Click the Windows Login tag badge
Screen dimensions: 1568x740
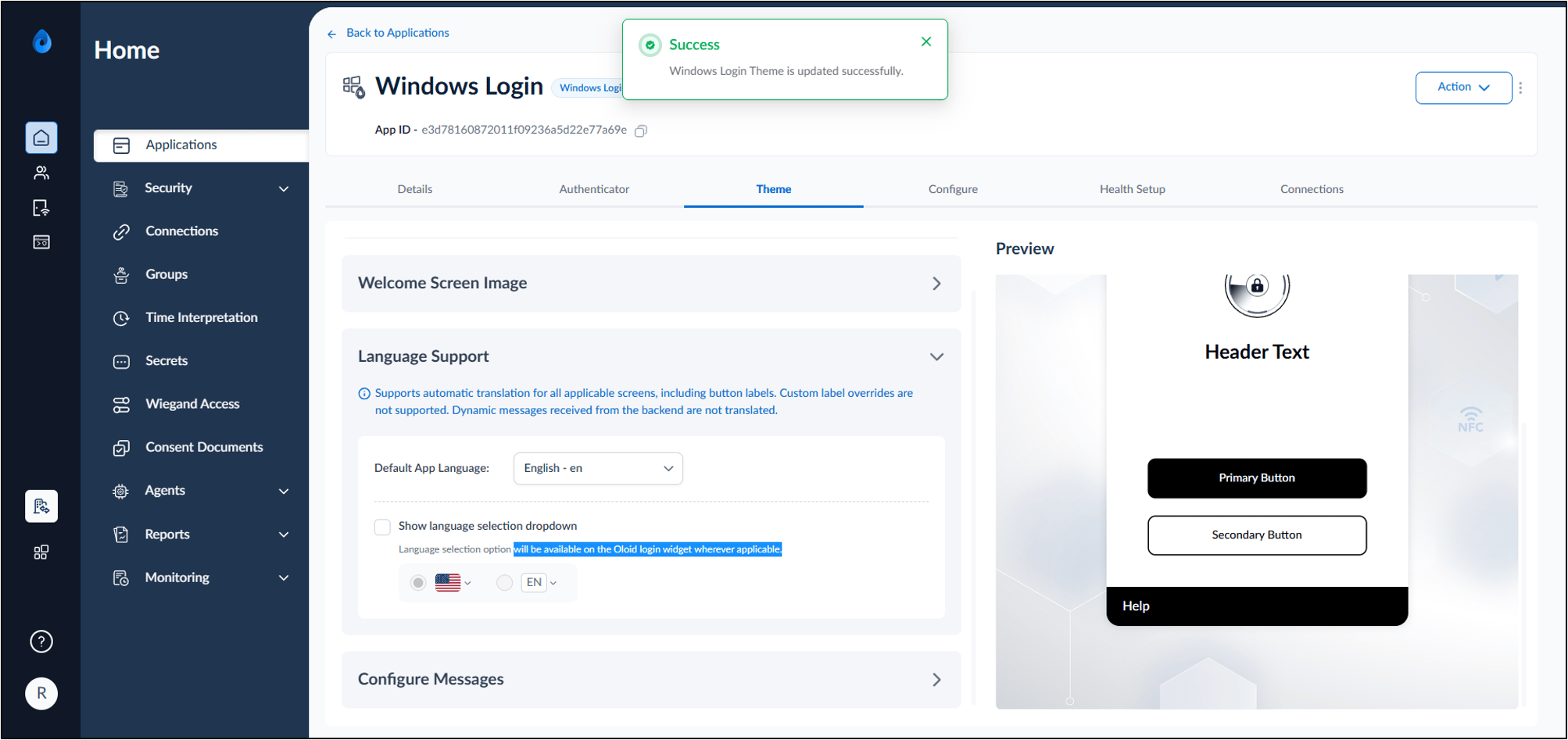tap(588, 88)
